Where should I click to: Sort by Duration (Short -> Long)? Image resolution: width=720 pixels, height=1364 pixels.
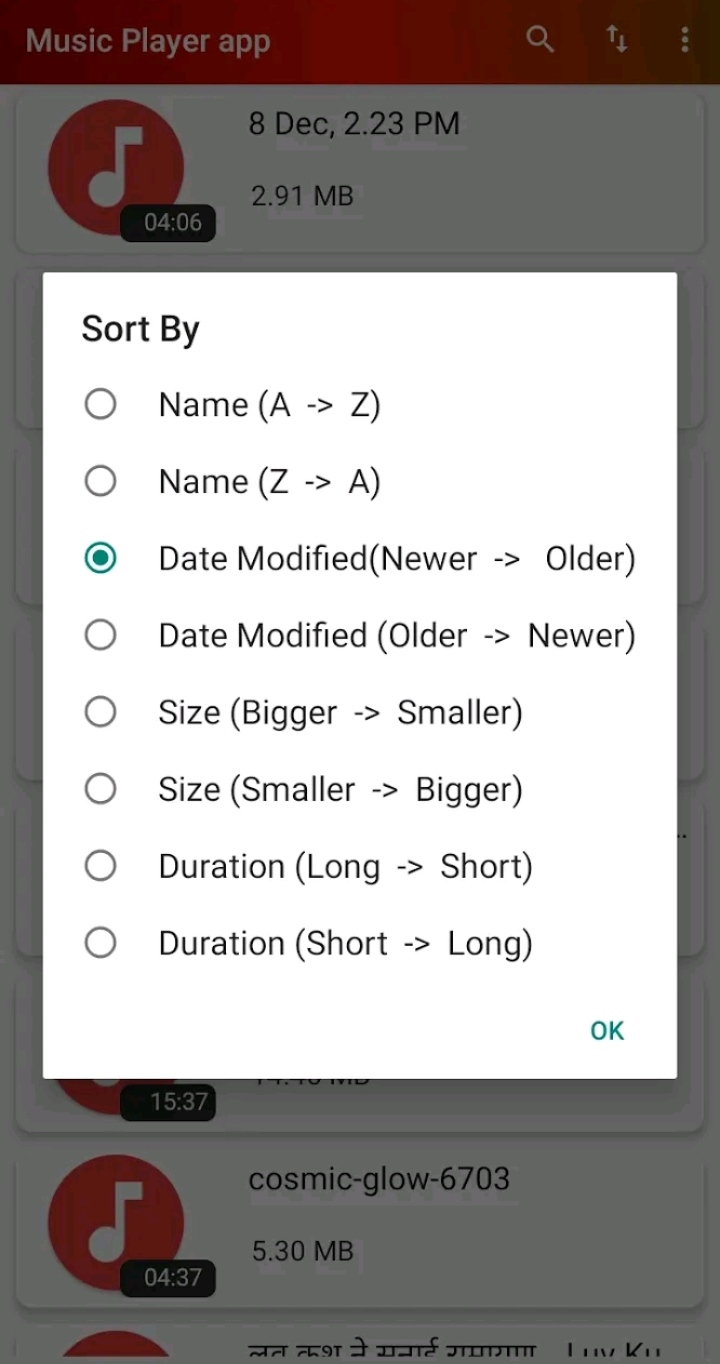click(x=100, y=943)
